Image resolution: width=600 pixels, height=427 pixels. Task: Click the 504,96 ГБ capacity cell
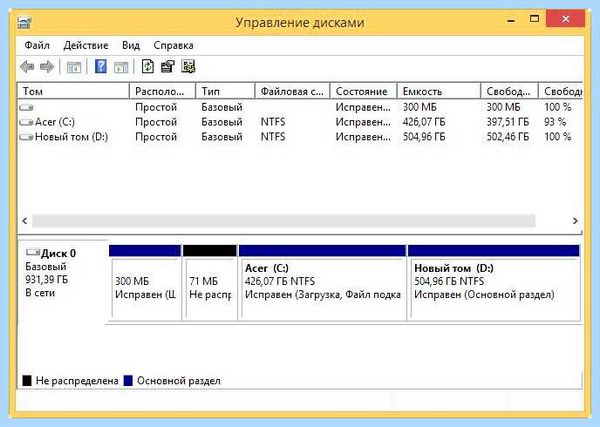(424, 137)
